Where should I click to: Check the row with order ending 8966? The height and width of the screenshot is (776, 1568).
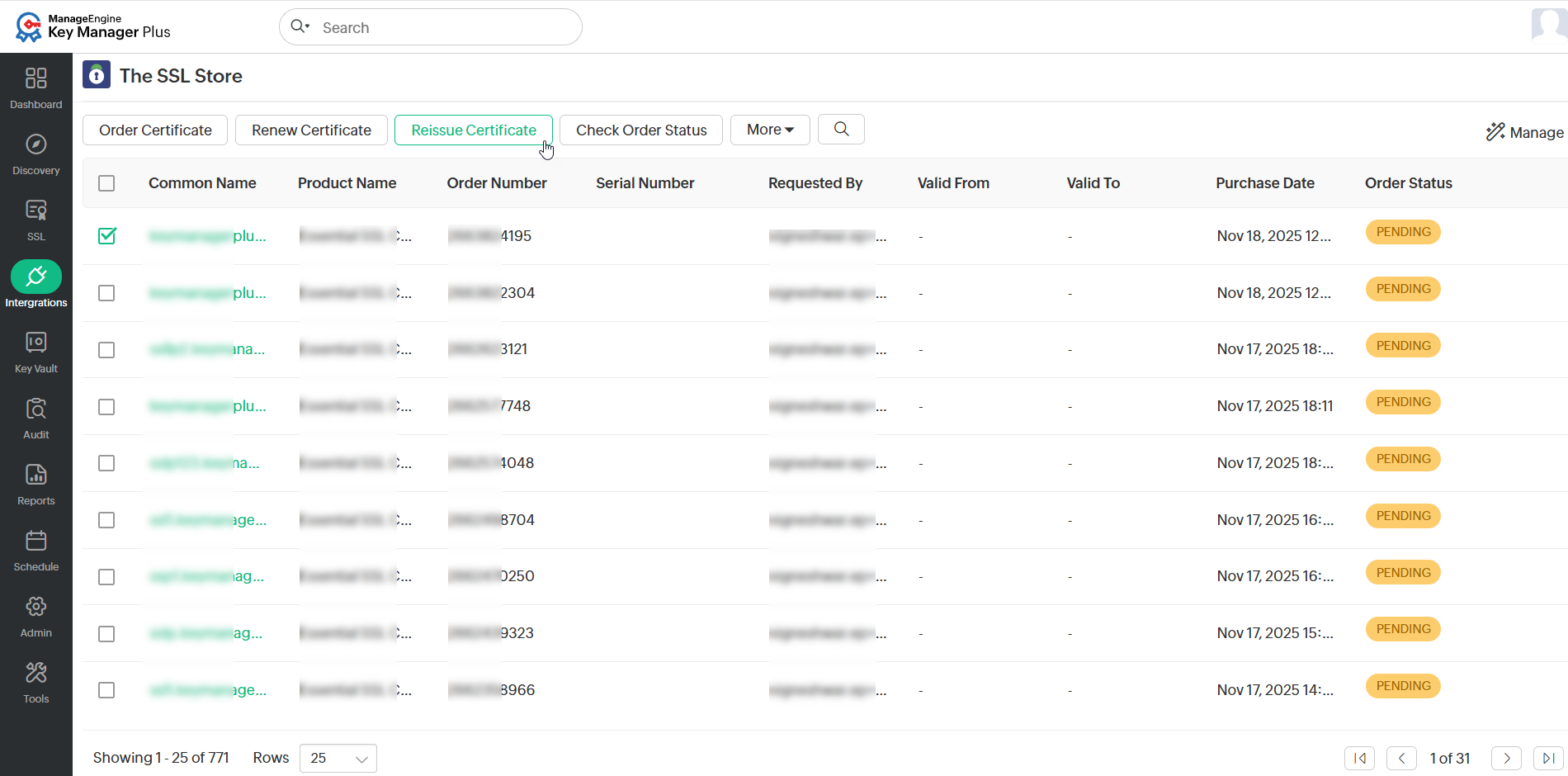[x=106, y=690]
